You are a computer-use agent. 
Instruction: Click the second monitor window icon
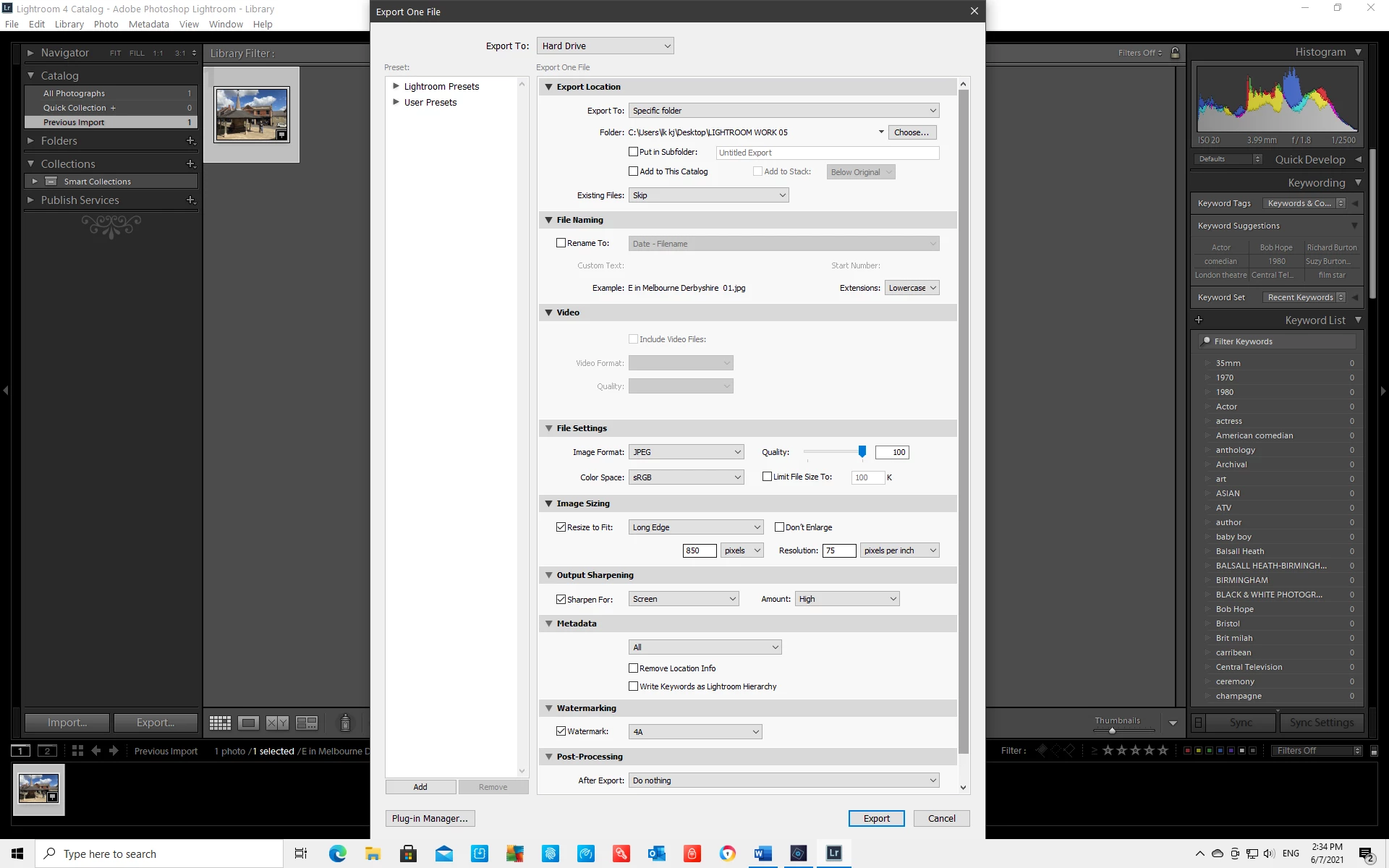click(47, 751)
